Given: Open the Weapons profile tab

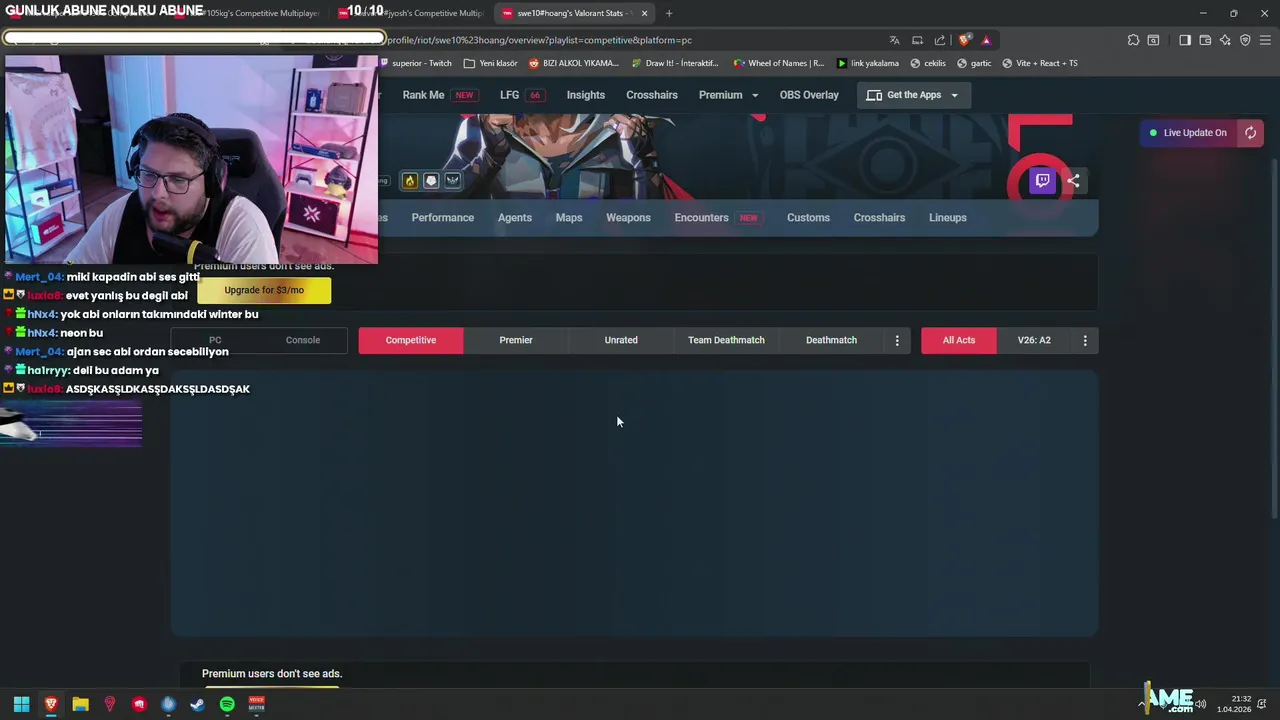Looking at the screenshot, I should click(628, 218).
